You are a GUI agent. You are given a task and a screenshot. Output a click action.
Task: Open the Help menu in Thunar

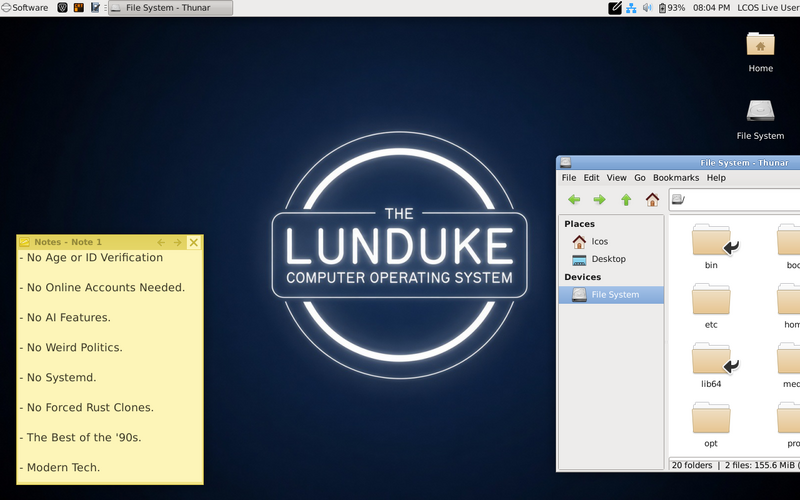[x=716, y=178]
